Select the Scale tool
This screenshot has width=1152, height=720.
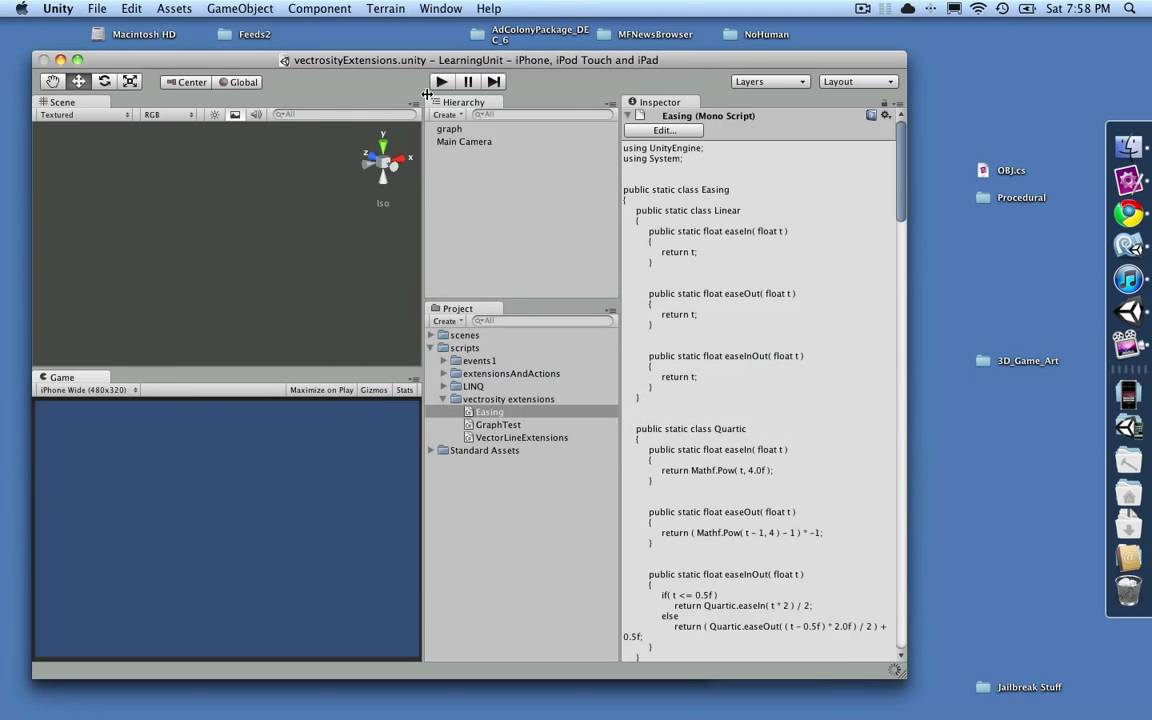coord(130,82)
